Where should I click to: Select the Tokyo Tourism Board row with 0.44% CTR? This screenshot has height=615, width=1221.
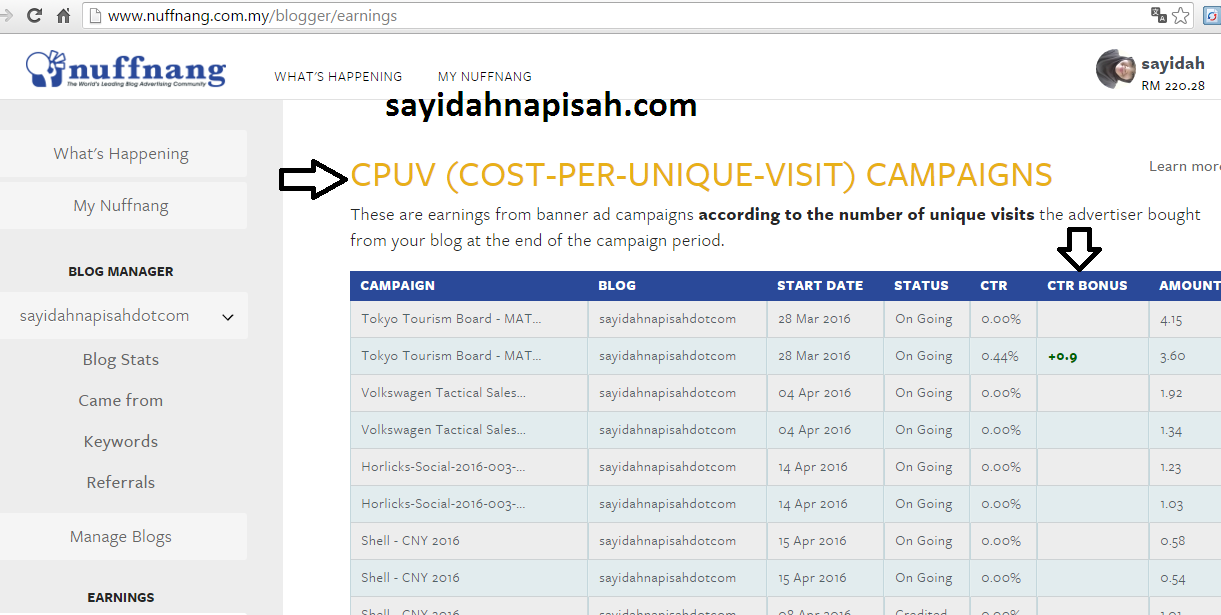click(x=785, y=356)
